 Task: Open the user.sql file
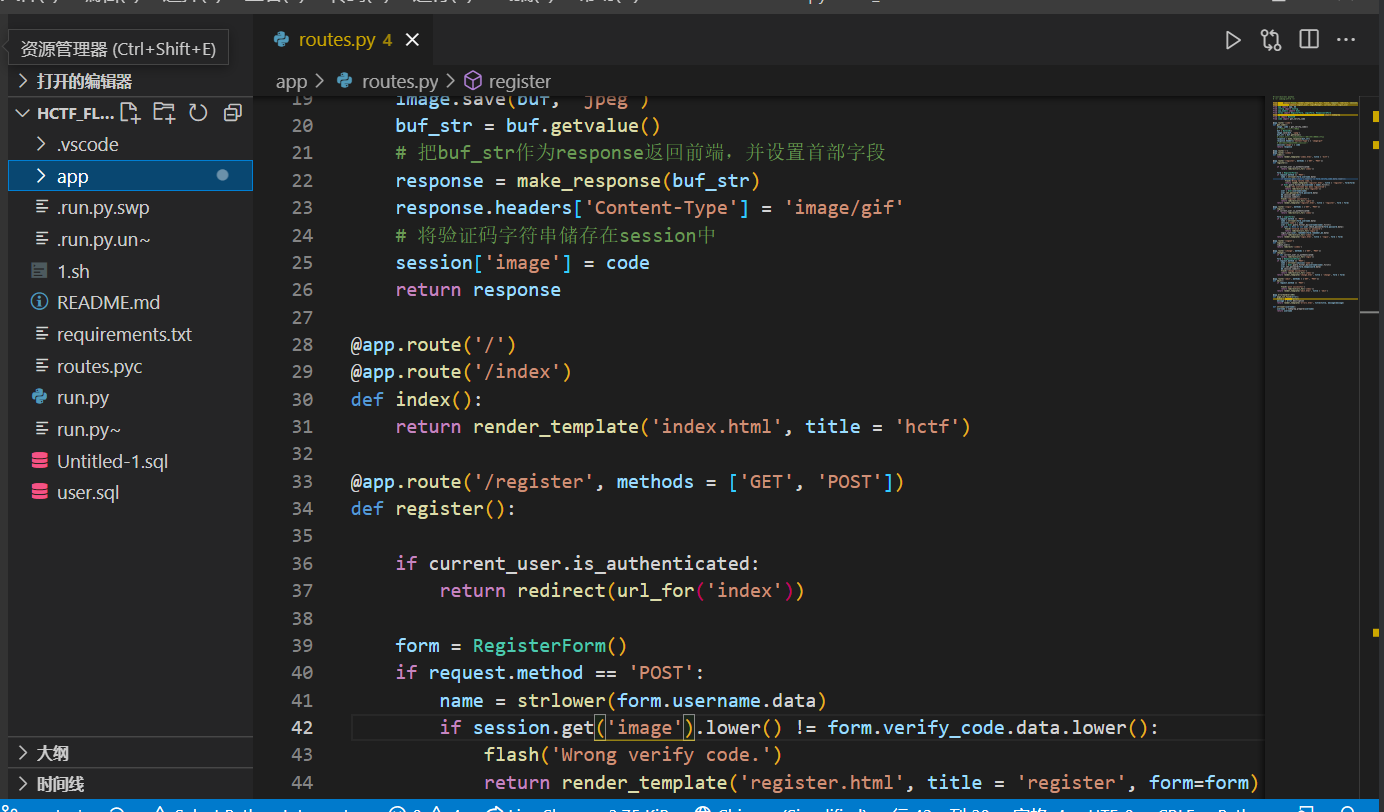88,492
